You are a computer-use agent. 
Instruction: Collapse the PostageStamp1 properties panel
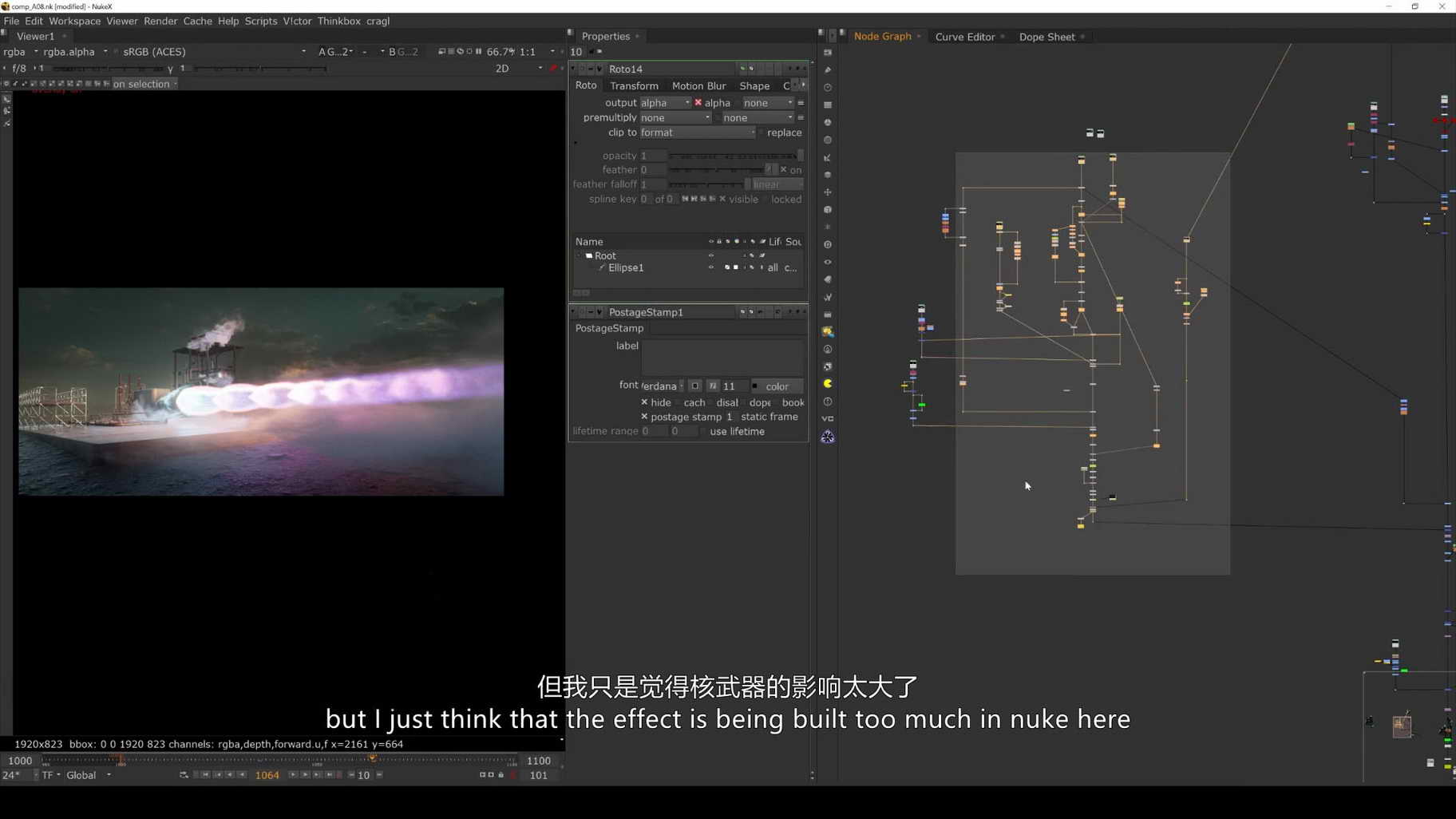pyautogui.click(x=572, y=312)
